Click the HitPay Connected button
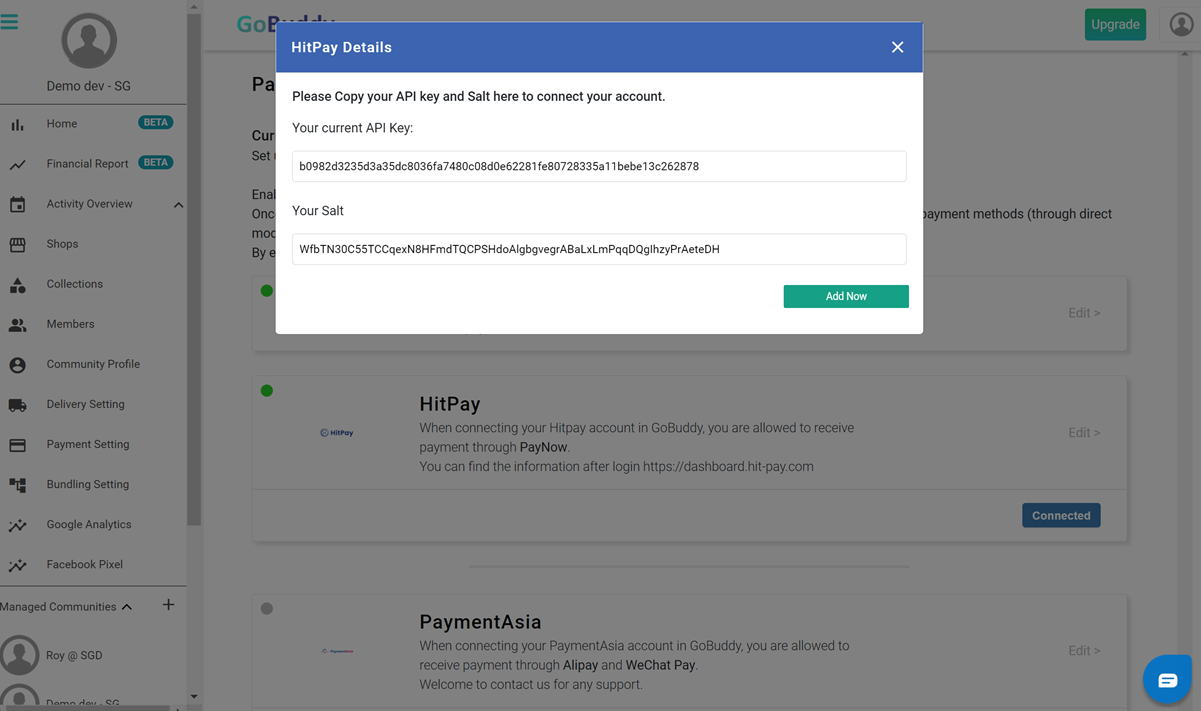The height and width of the screenshot is (711, 1201). pyautogui.click(x=1061, y=515)
